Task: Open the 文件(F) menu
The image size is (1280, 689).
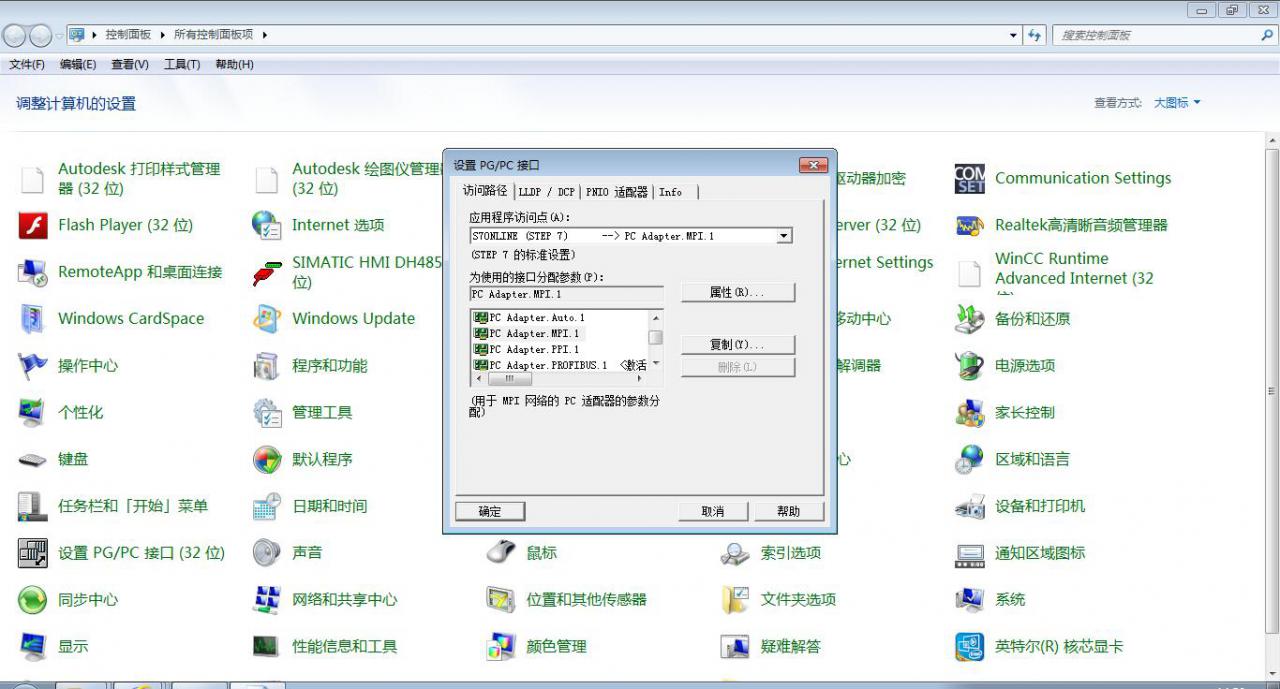Action: pos(27,65)
